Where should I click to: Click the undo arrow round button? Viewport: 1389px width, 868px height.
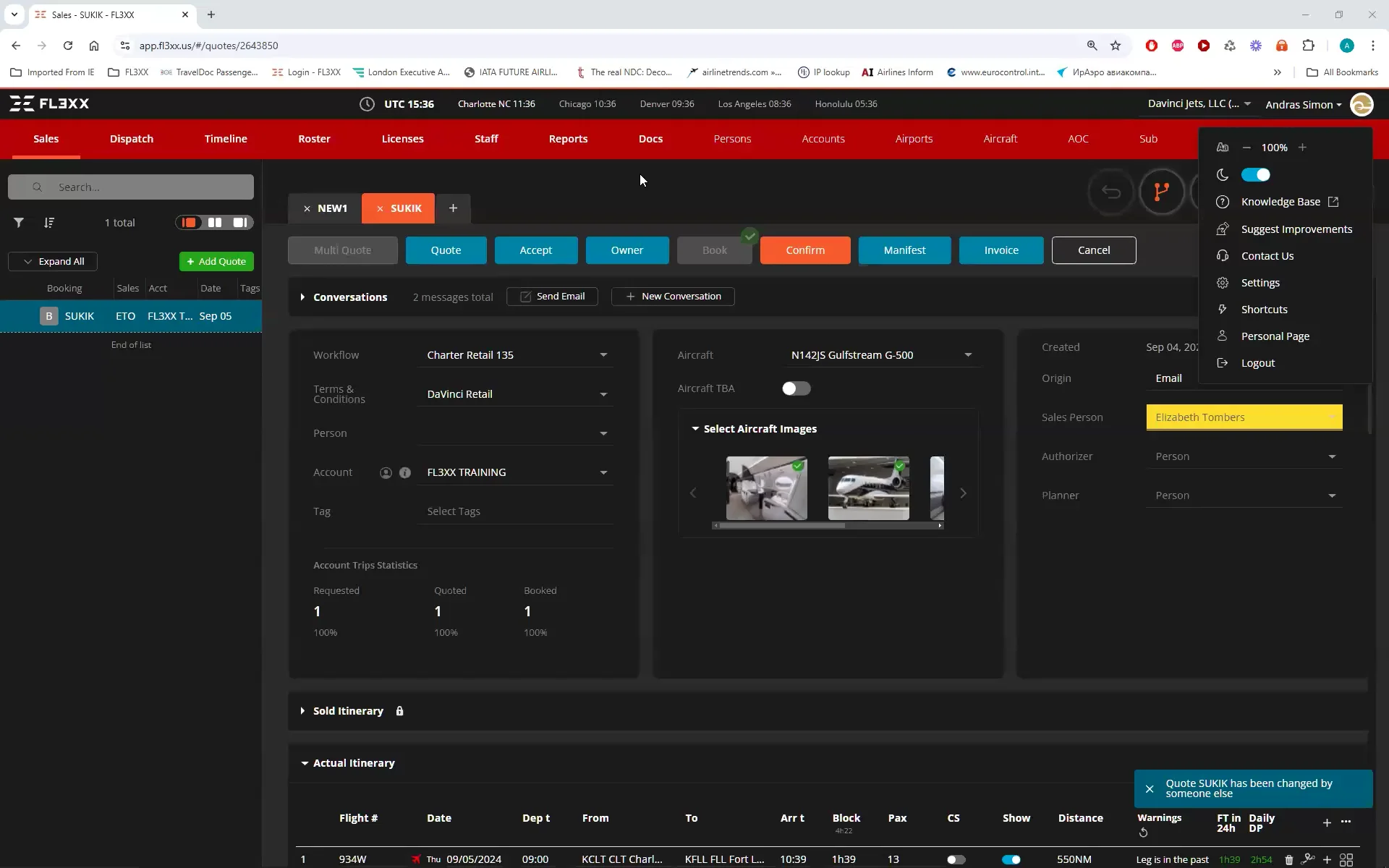[x=1110, y=192]
